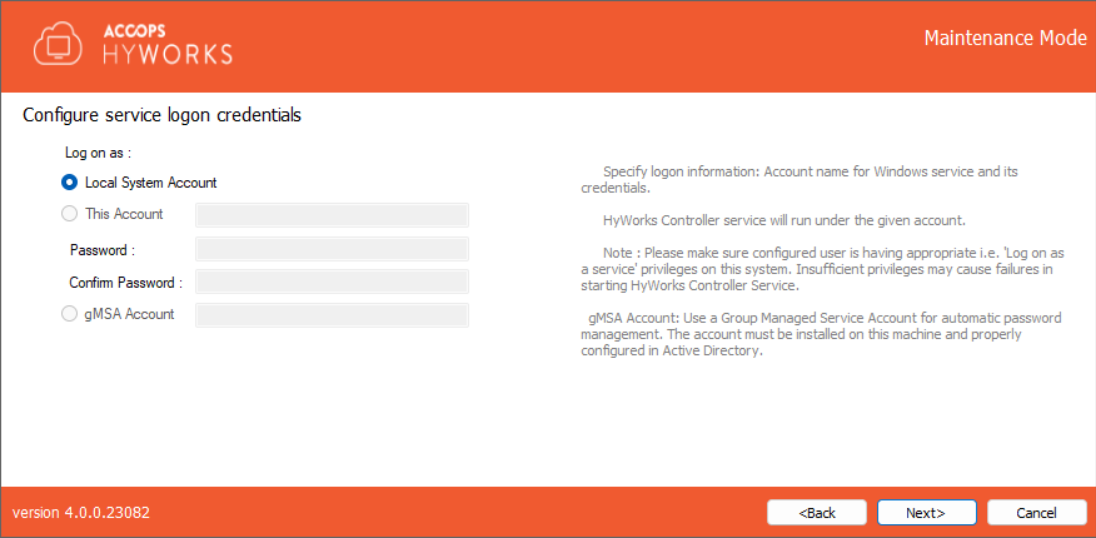Click the gMSA Account description paragraph
The height and width of the screenshot is (538, 1096).
point(820,334)
